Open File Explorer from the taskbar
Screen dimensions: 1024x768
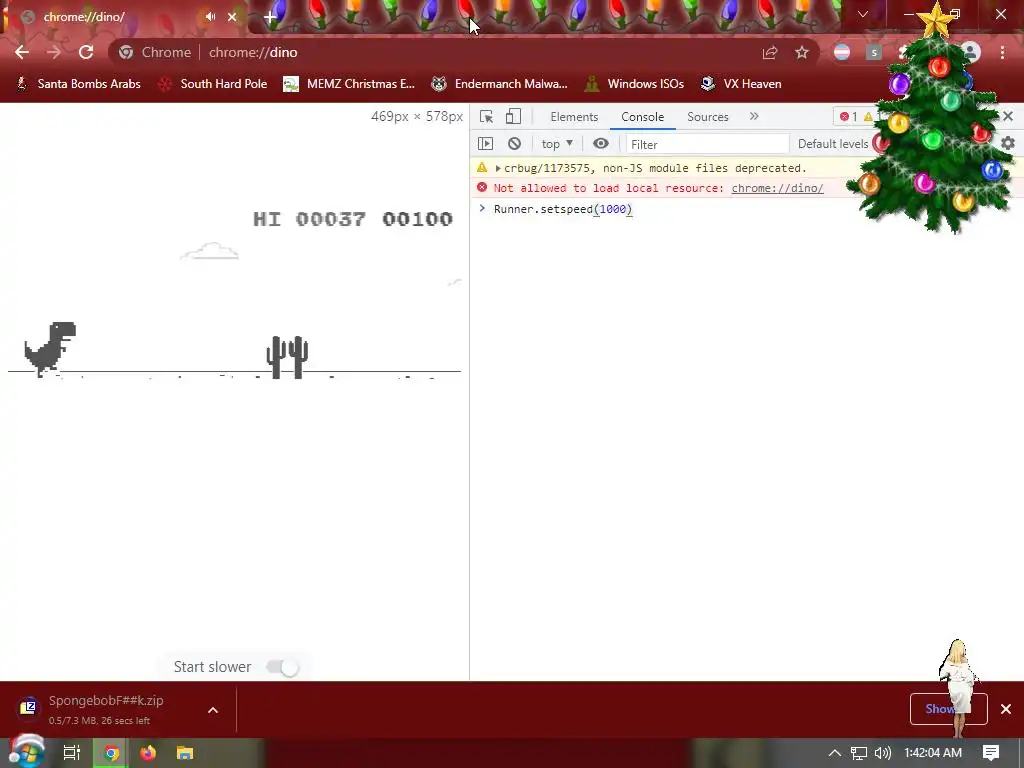coord(185,753)
